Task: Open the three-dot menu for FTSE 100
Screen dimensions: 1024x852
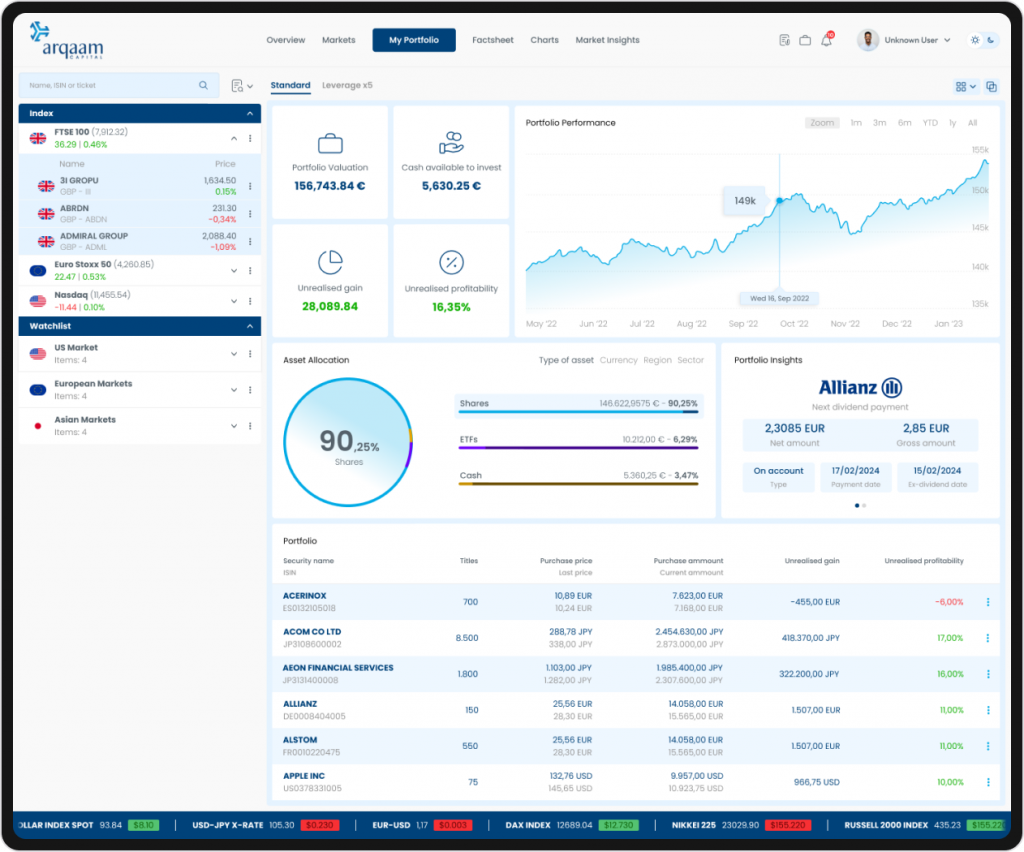Action: click(x=250, y=138)
